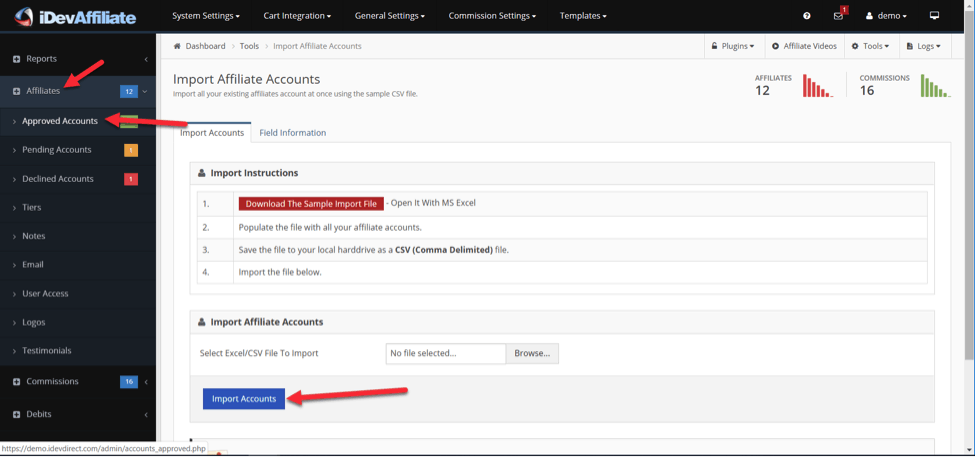Open System Settings dropdown menu
Image resolution: width=975 pixels, height=457 pixels.
(x=206, y=16)
